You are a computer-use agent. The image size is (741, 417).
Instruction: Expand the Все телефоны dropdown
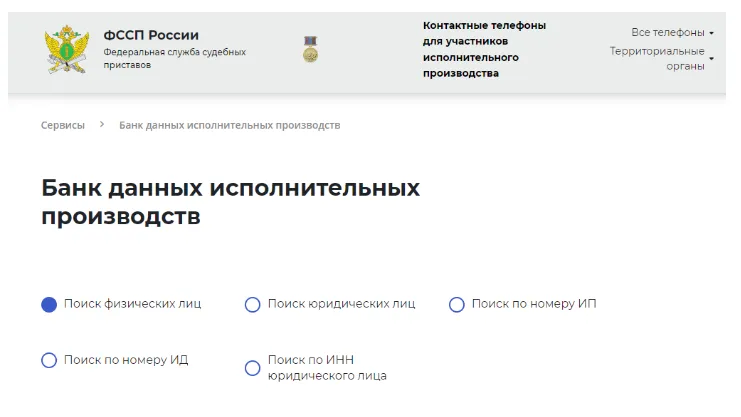coord(668,33)
